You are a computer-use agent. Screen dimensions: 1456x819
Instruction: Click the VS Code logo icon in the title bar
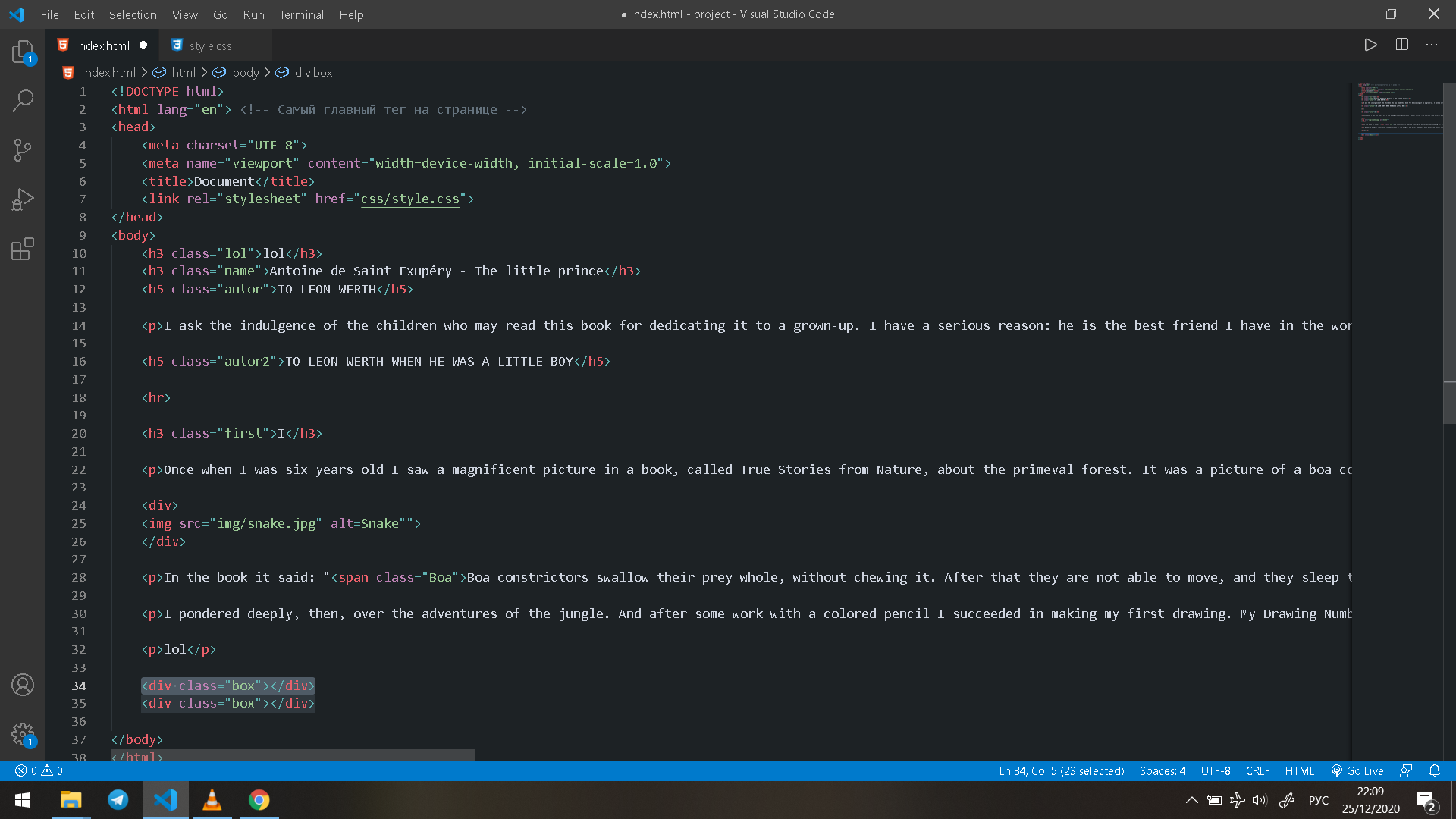point(17,14)
